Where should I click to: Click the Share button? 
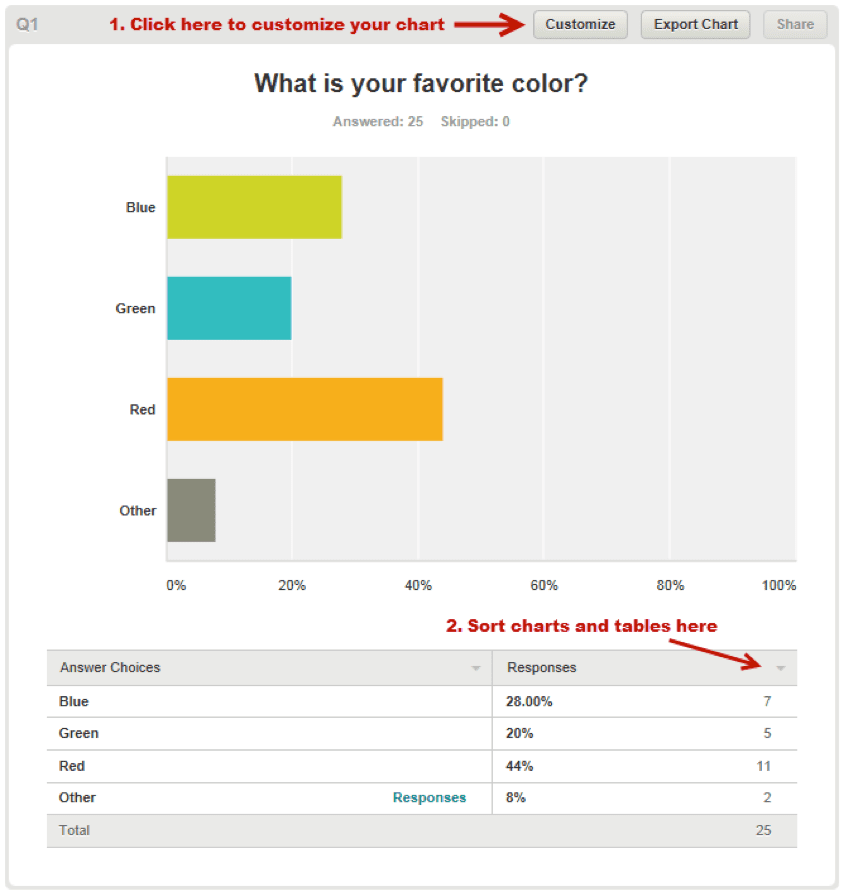(795, 25)
